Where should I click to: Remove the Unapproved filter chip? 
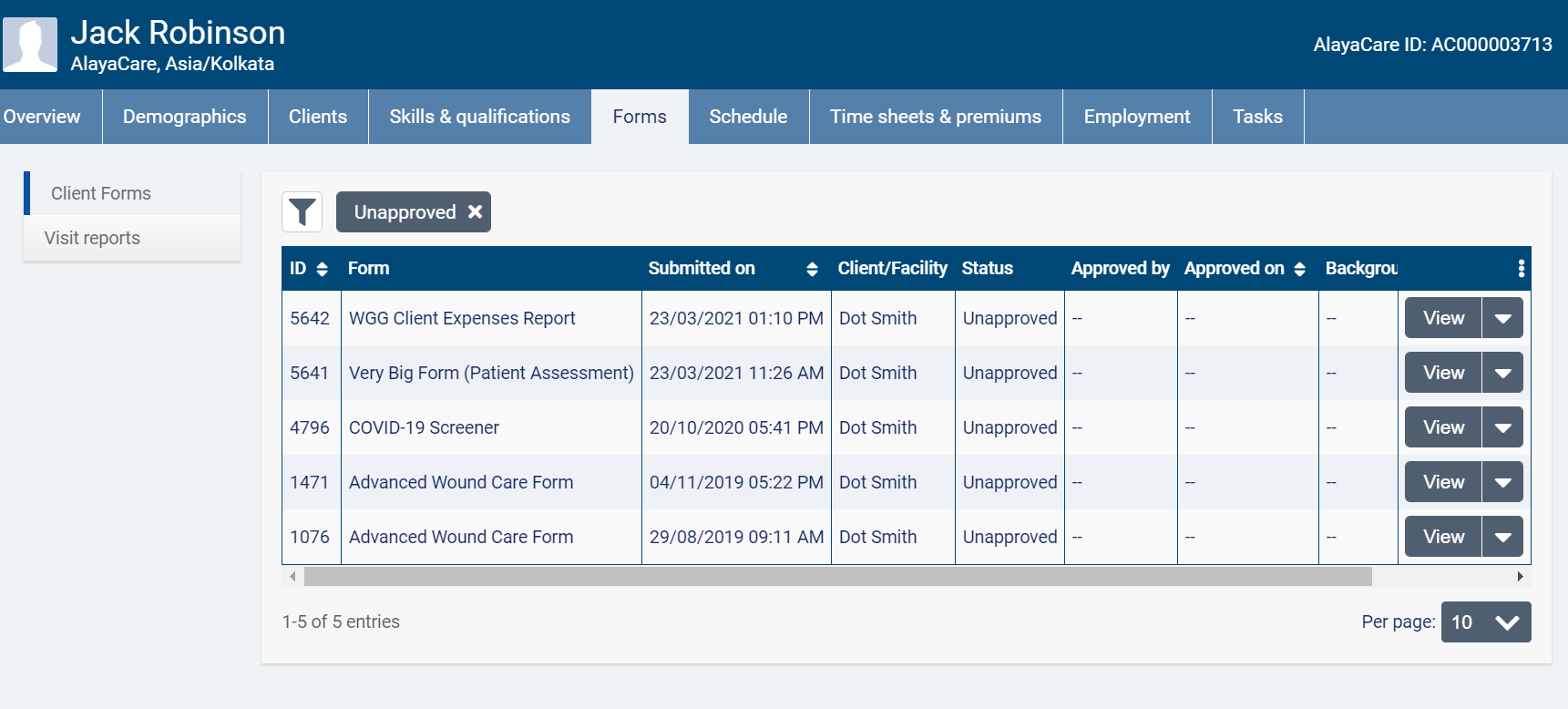click(x=475, y=211)
